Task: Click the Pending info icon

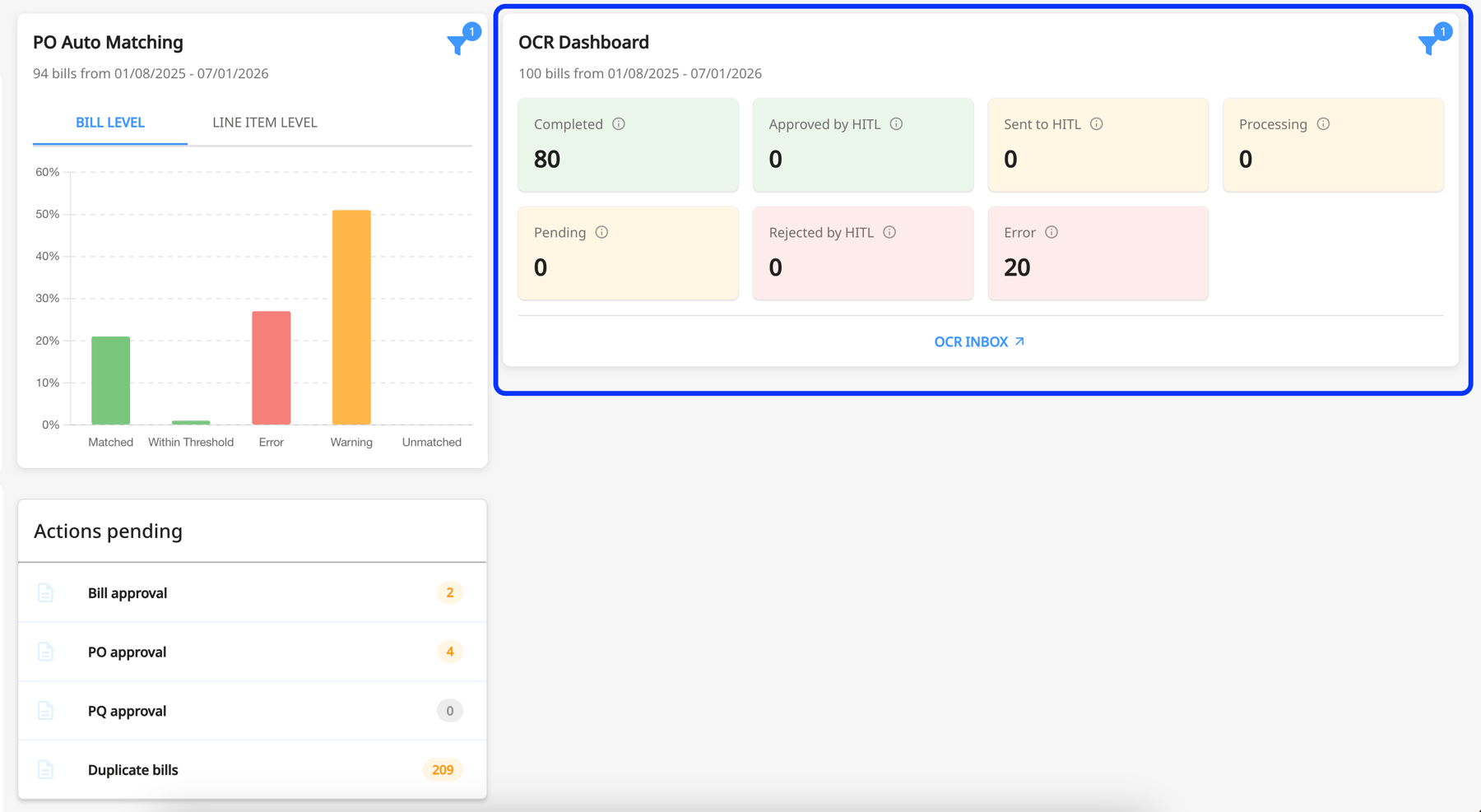Action: pos(601,232)
